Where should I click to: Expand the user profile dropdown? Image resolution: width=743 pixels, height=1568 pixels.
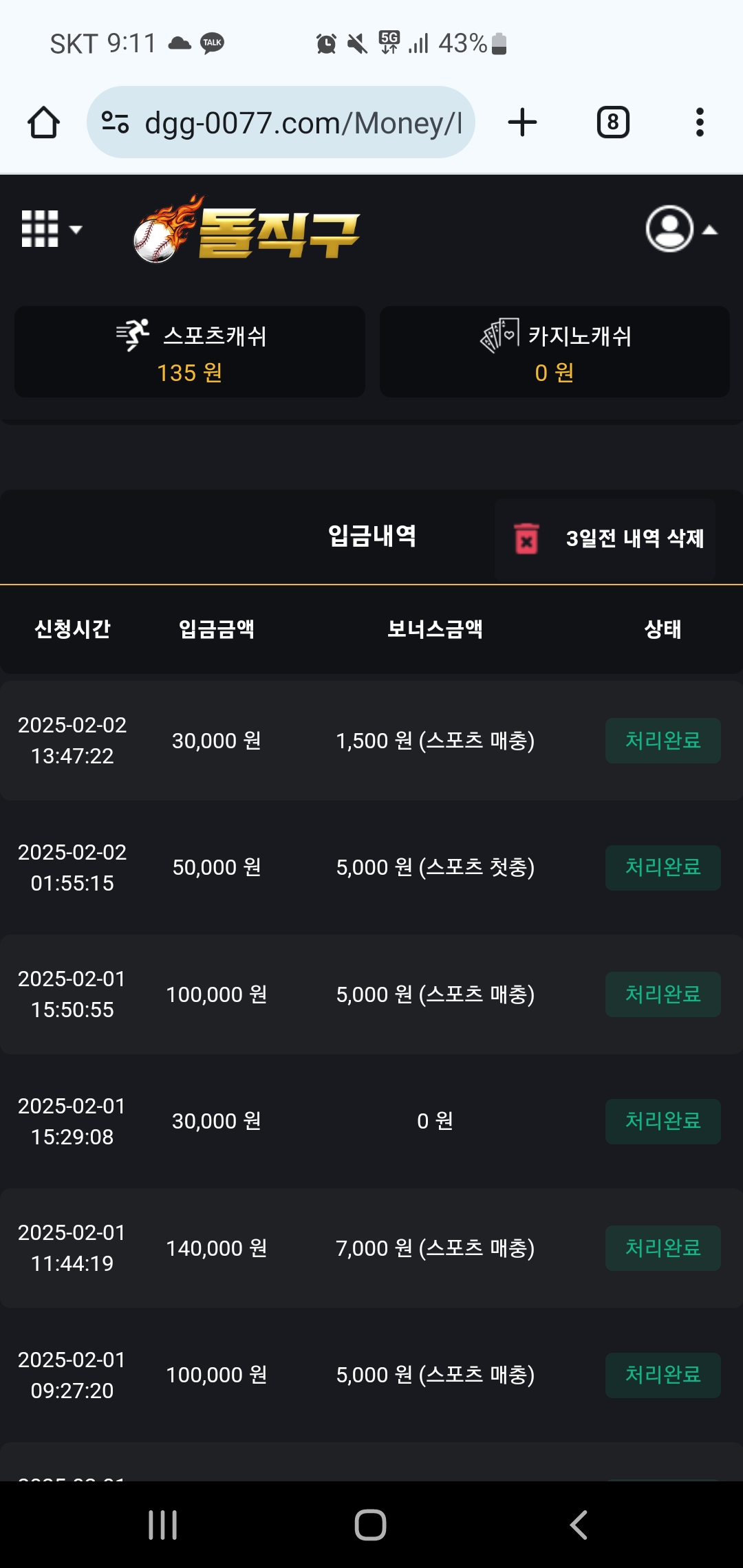tap(681, 229)
